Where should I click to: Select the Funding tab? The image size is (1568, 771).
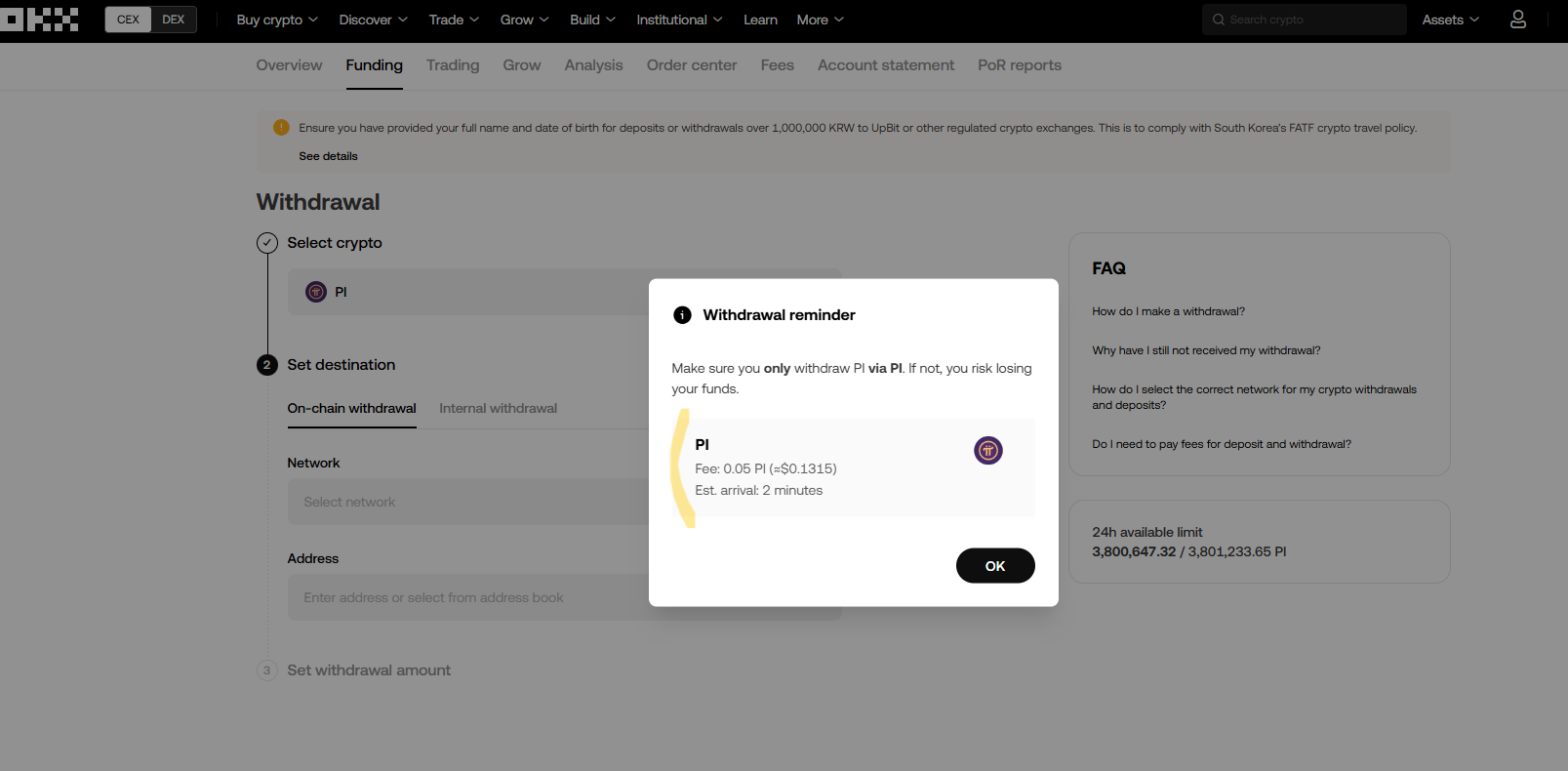[x=374, y=65]
